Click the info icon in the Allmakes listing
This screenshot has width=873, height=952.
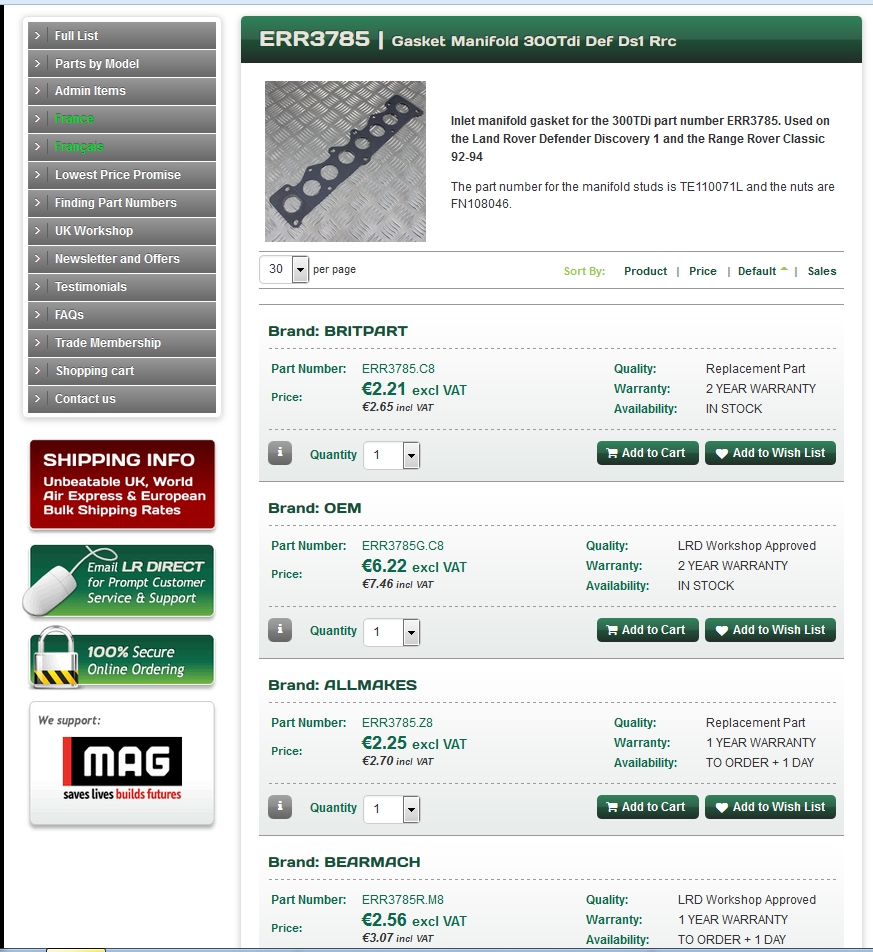pos(280,807)
